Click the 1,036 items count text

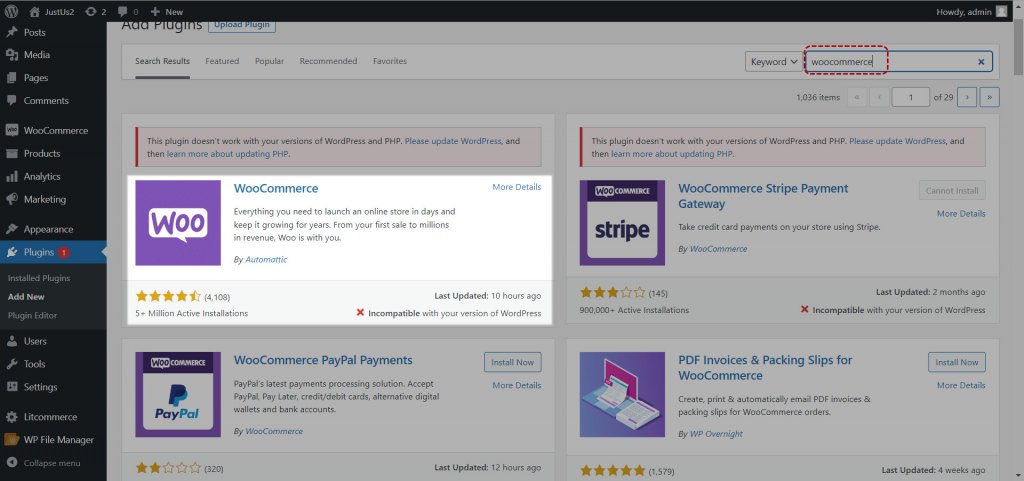click(x=818, y=97)
